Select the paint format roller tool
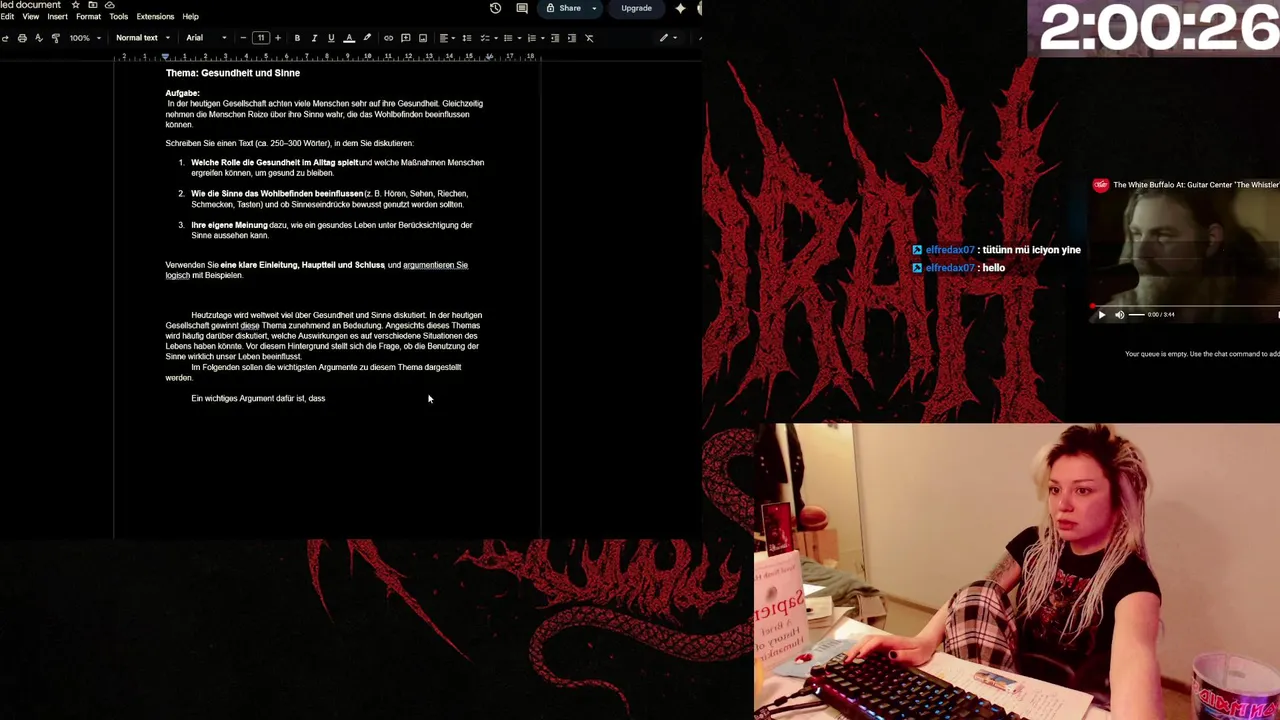 (55, 38)
